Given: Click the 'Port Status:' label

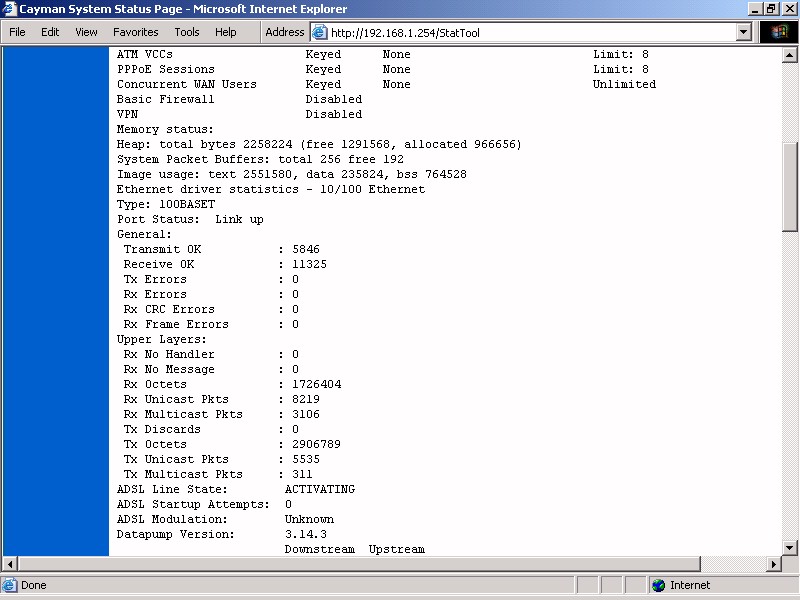Looking at the screenshot, I should [x=158, y=219].
